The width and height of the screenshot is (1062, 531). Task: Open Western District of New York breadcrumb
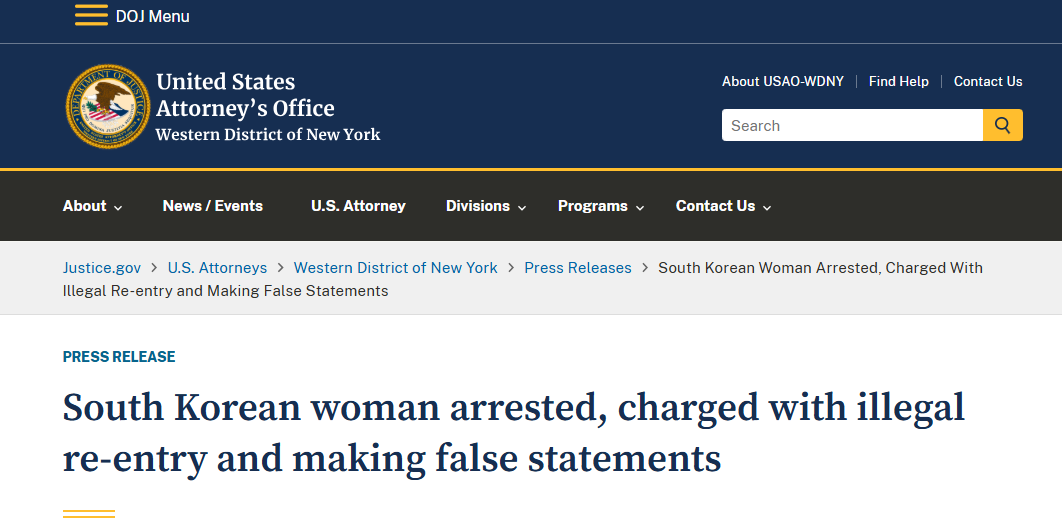396,268
